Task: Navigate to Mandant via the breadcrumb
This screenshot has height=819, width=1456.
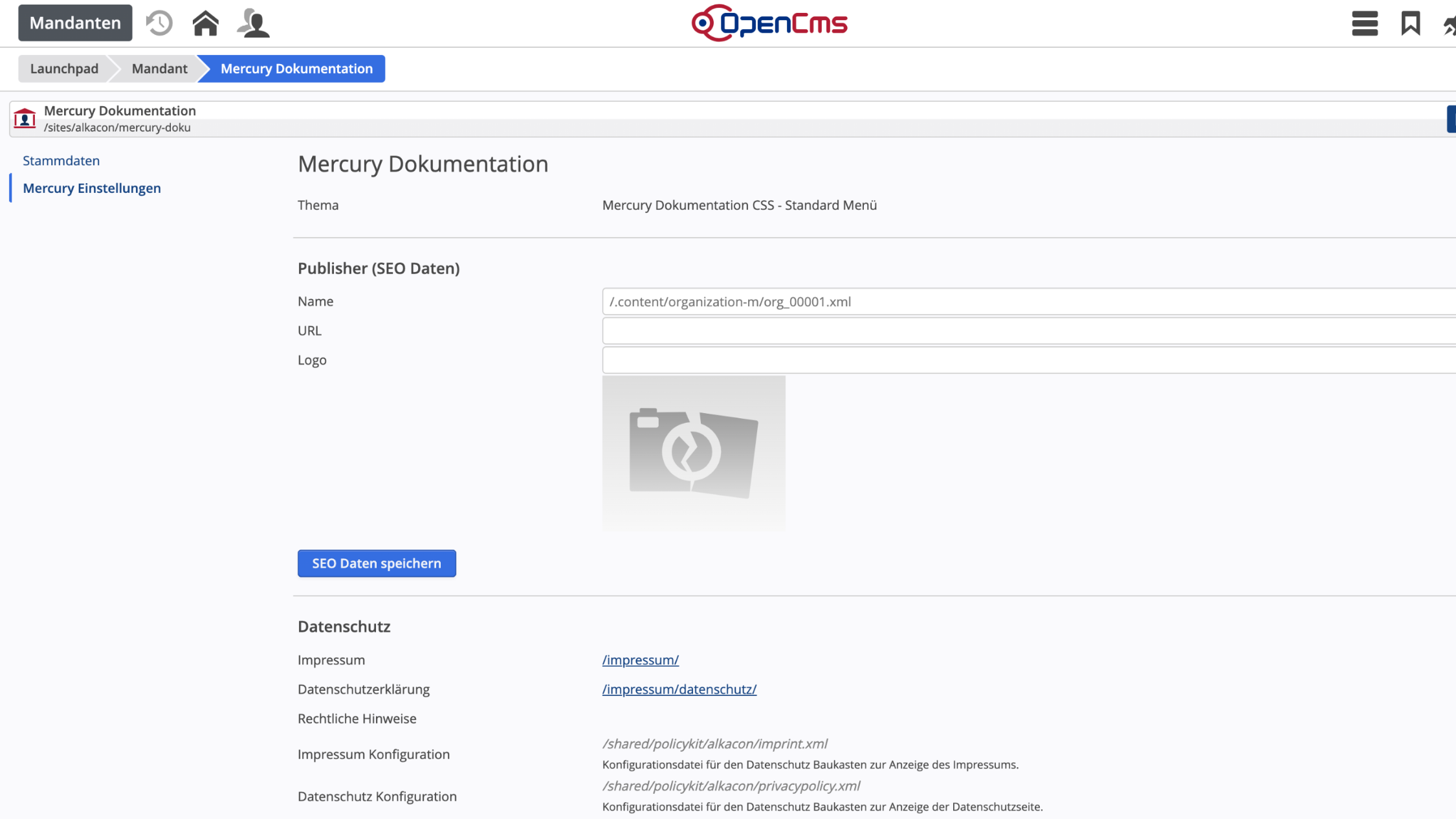Action: 159,68
